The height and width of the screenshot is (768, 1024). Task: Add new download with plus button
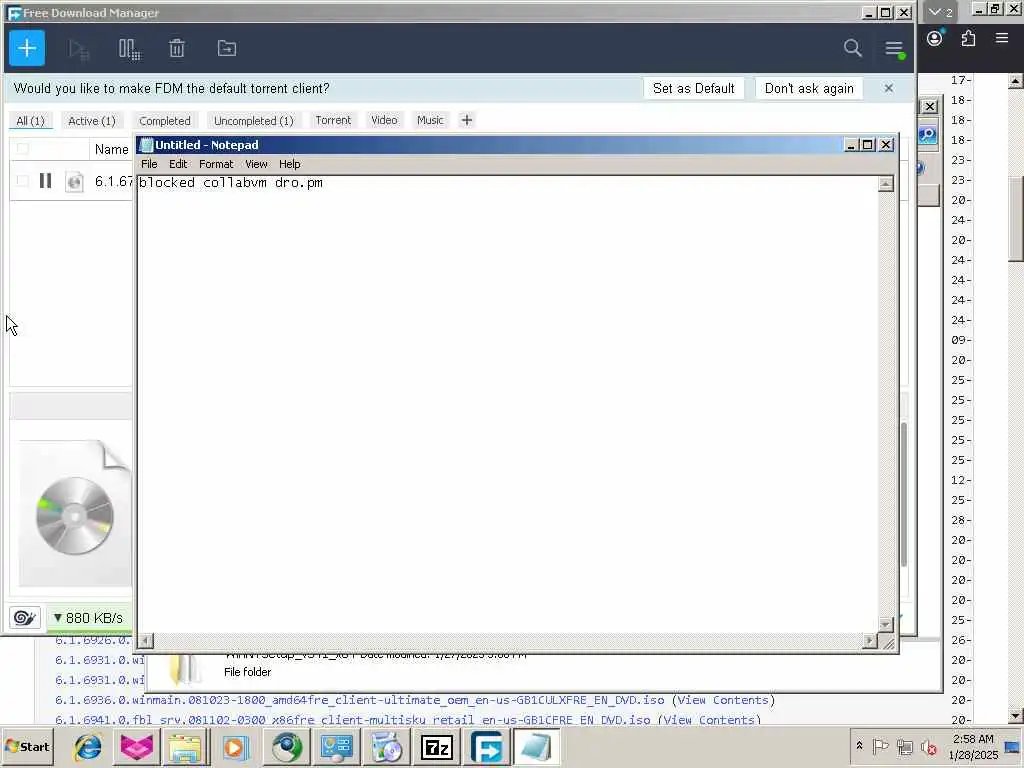(27, 48)
